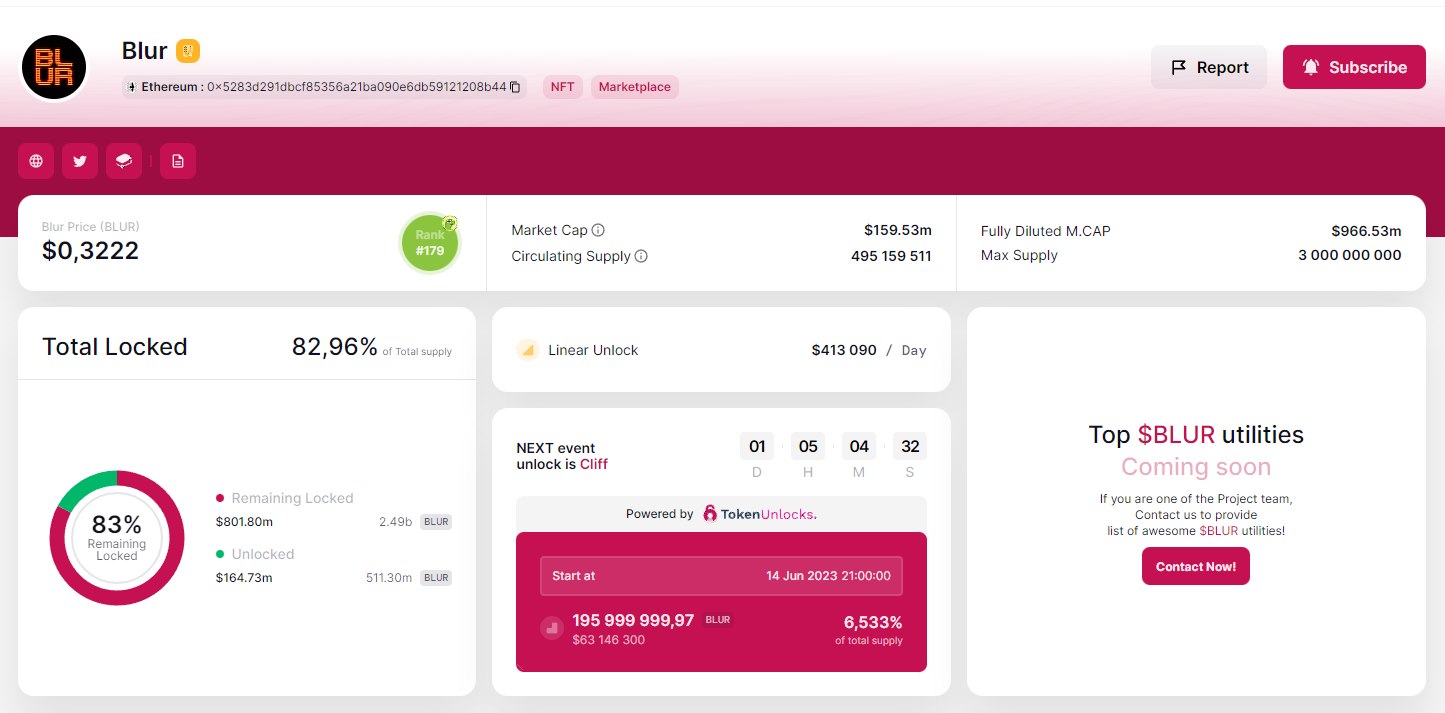1445x713 pixels.
Task: Click the BLUR tag next to 2.49b
Action: tap(436, 522)
